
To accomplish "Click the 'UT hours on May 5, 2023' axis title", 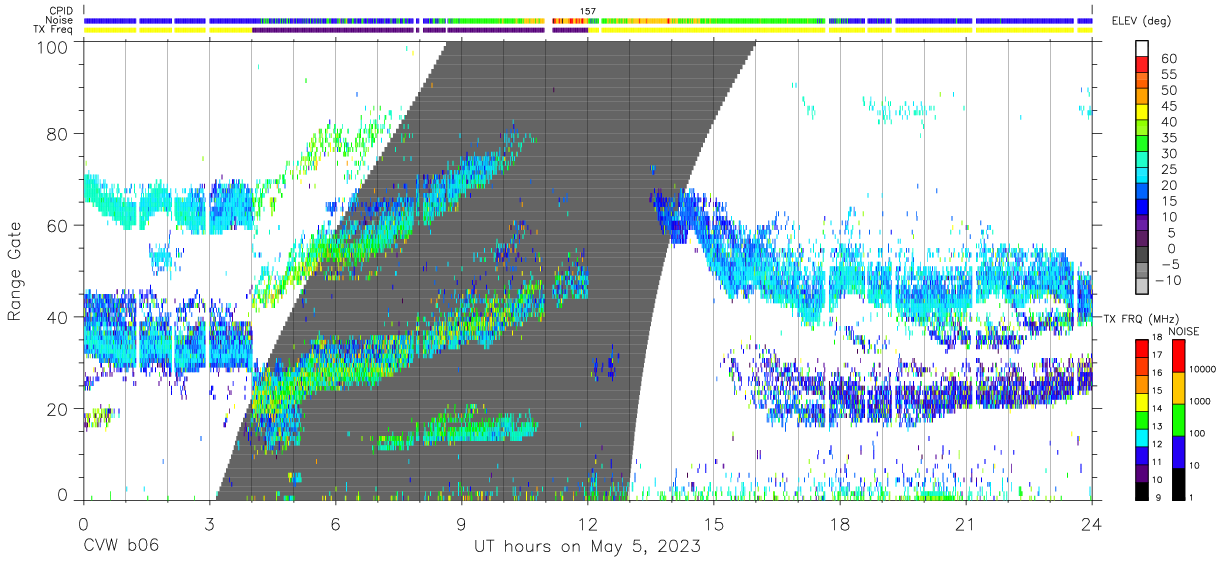I will click(x=587, y=547).
